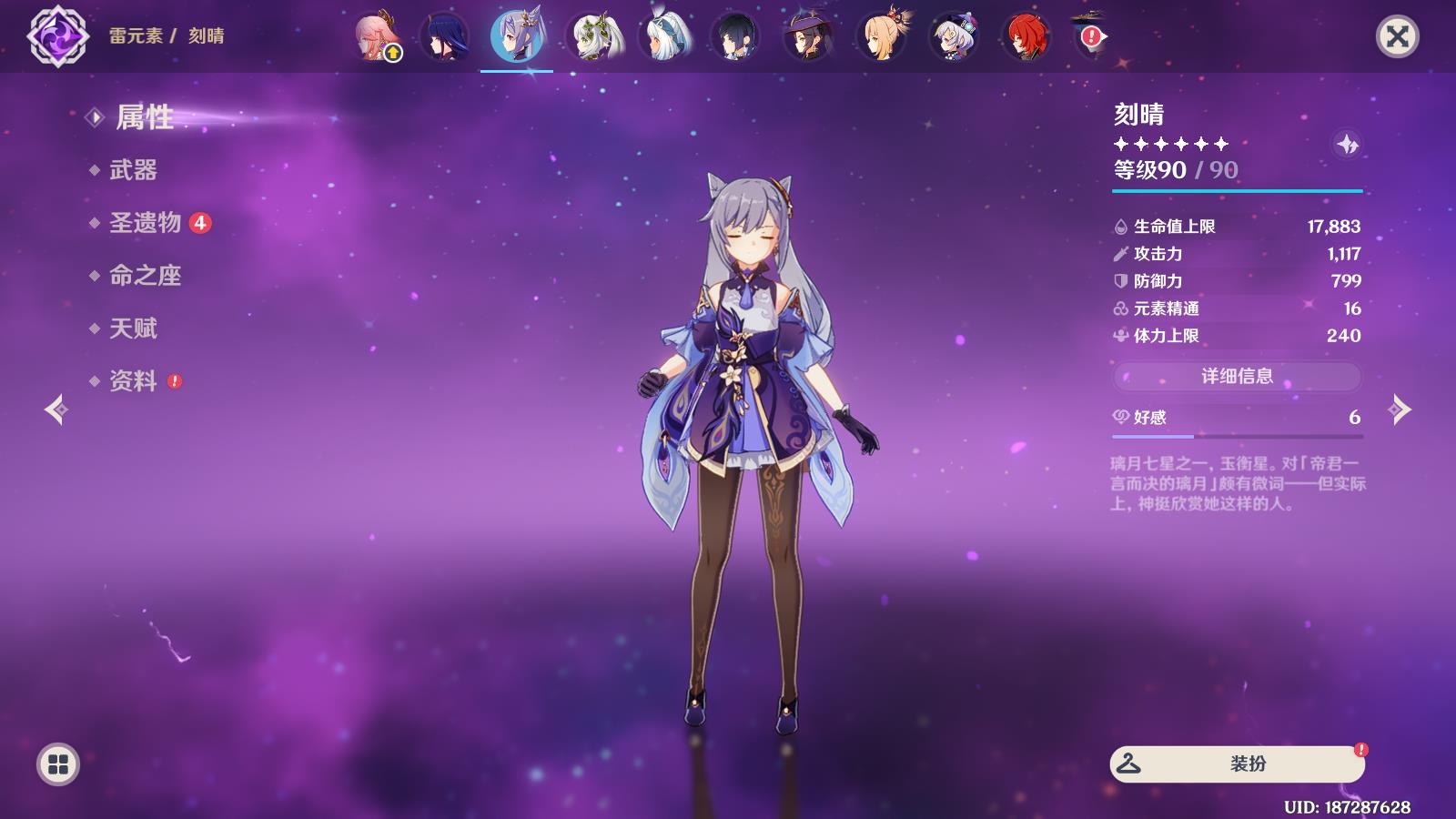Click the red 4 badge on 圣遗物

(x=200, y=223)
